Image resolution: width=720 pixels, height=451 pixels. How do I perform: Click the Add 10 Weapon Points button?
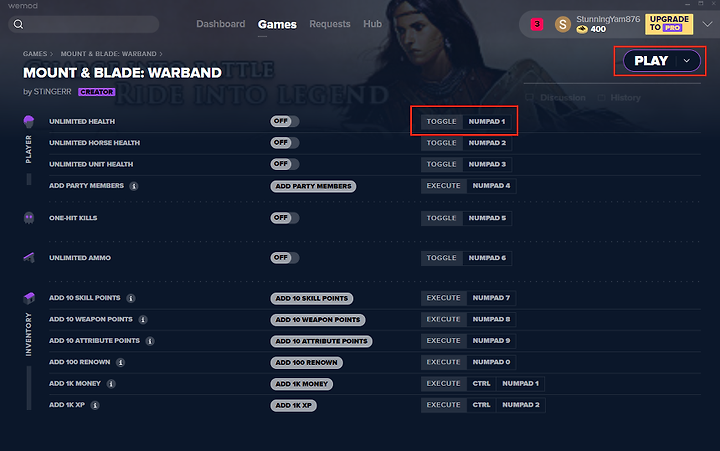click(x=318, y=320)
